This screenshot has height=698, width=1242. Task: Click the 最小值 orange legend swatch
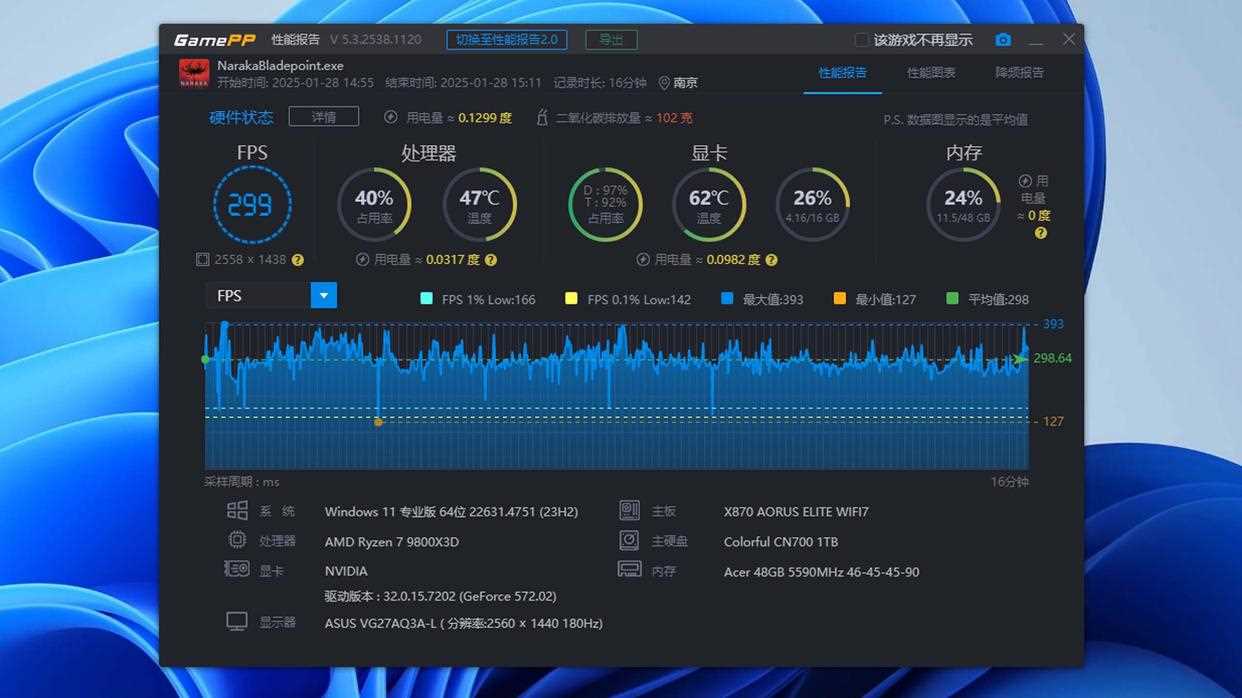click(x=840, y=299)
